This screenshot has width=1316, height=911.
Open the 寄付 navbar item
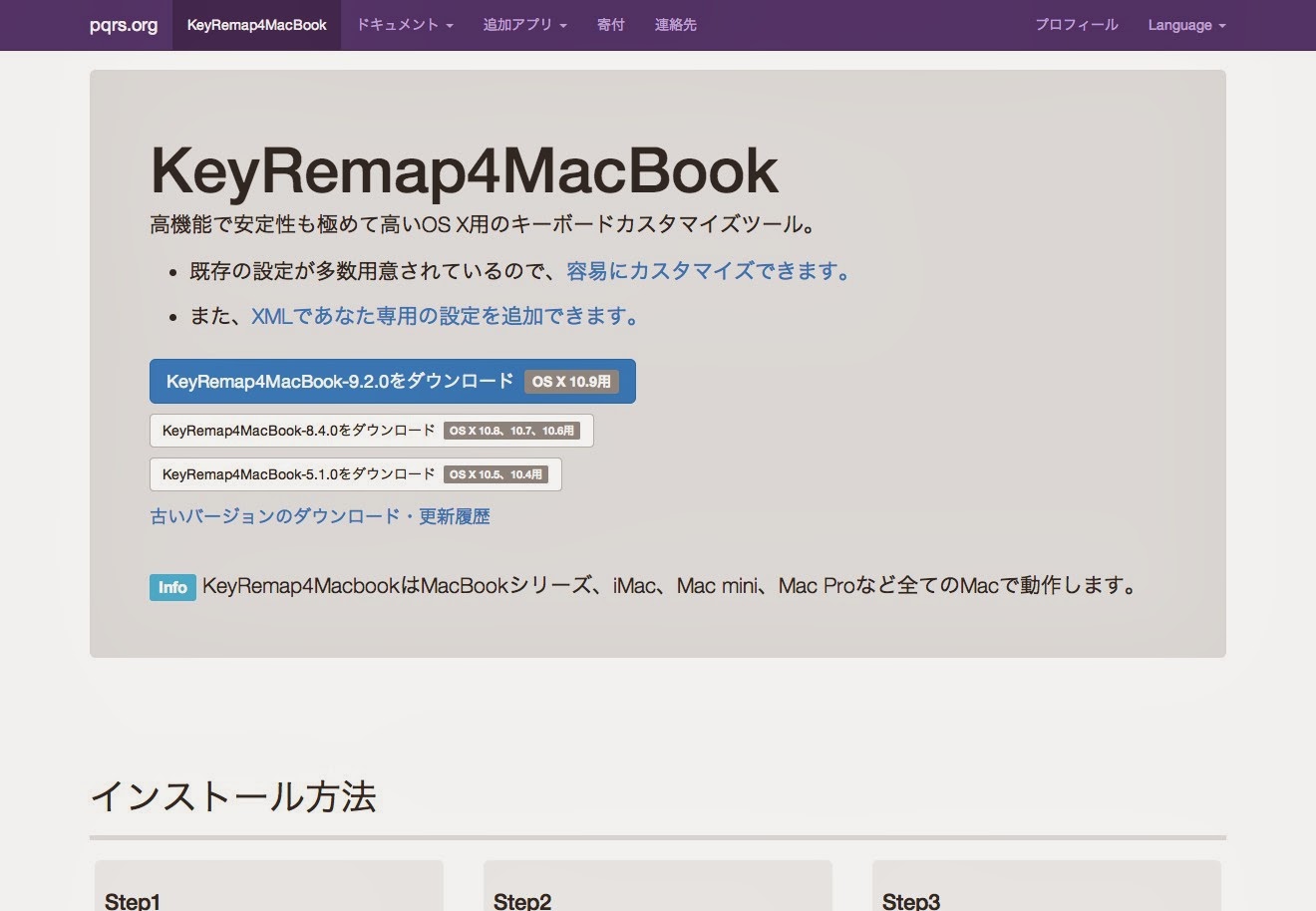[x=610, y=25]
